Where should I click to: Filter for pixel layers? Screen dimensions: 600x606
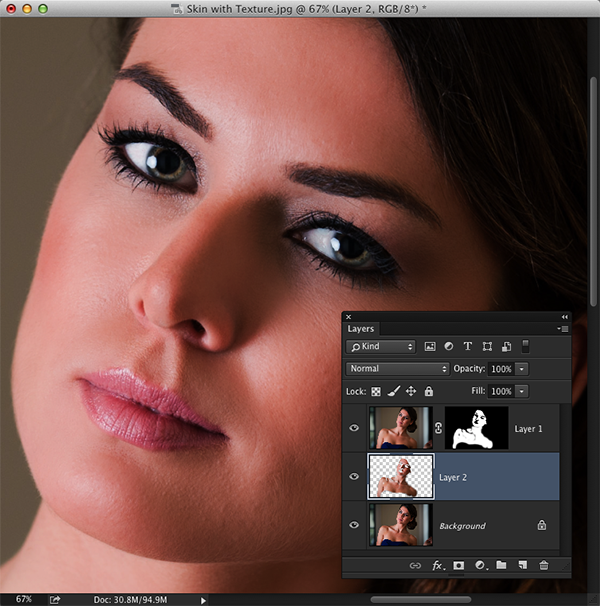(430, 347)
